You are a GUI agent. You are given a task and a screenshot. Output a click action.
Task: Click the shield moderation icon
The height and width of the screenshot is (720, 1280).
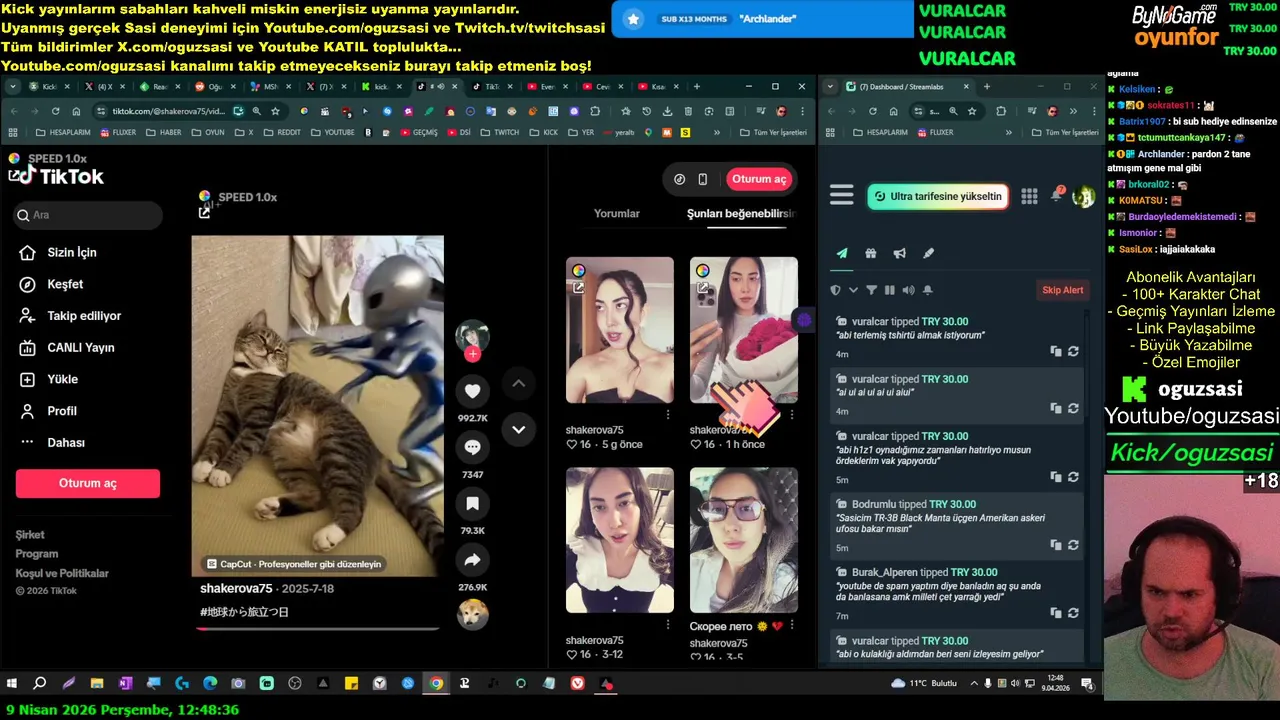pyautogui.click(x=836, y=290)
